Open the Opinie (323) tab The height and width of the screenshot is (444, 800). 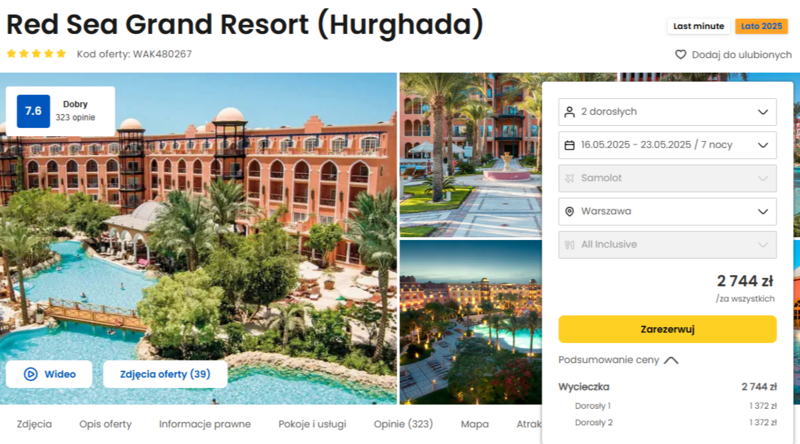coord(403,424)
